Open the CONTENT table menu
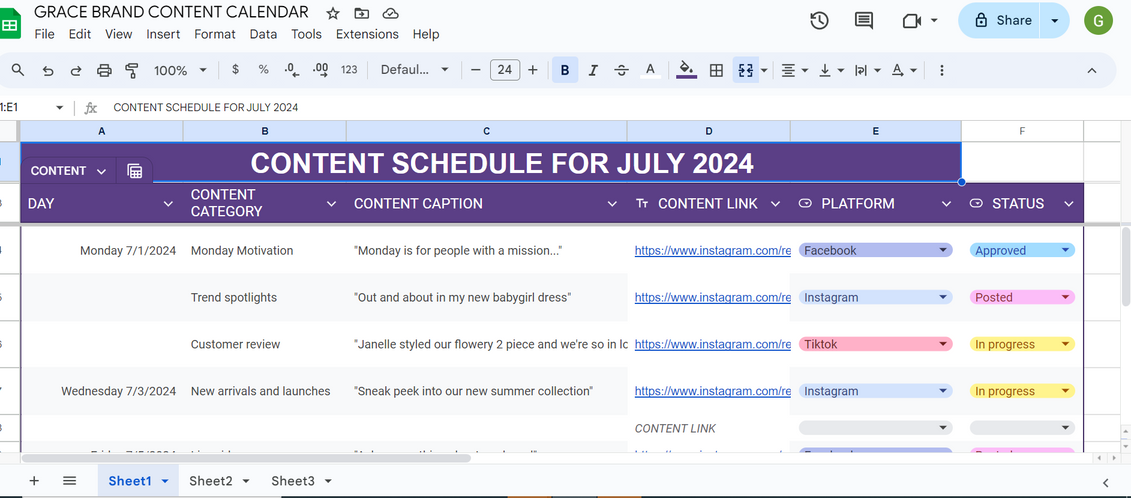 click(x=68, y=171)
